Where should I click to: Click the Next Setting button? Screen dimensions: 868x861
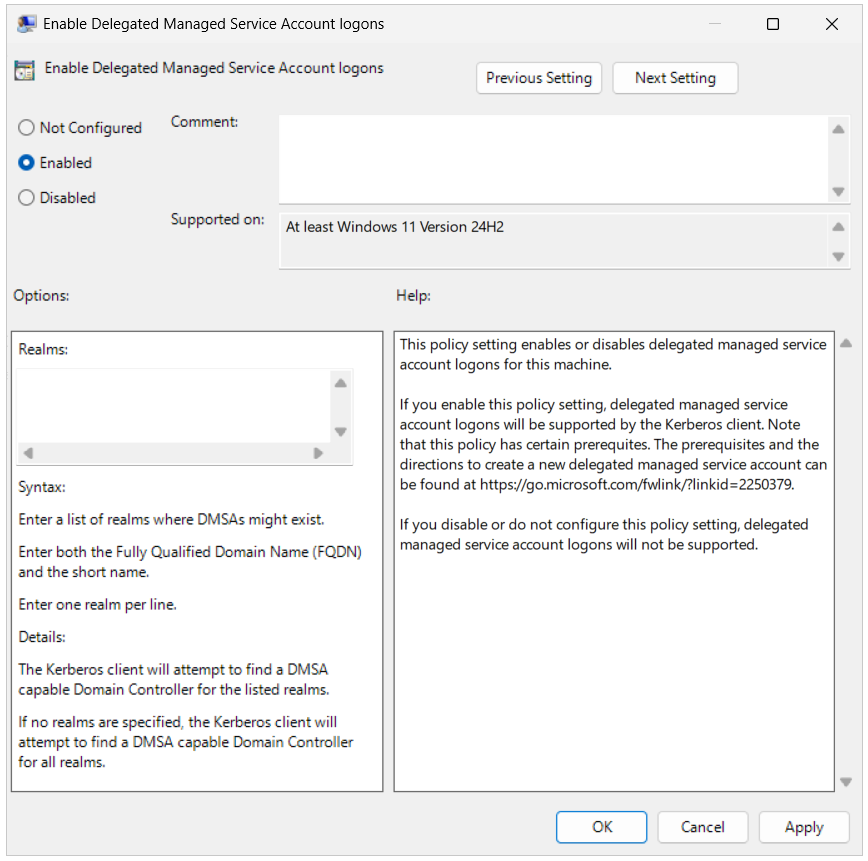(675, 77)
